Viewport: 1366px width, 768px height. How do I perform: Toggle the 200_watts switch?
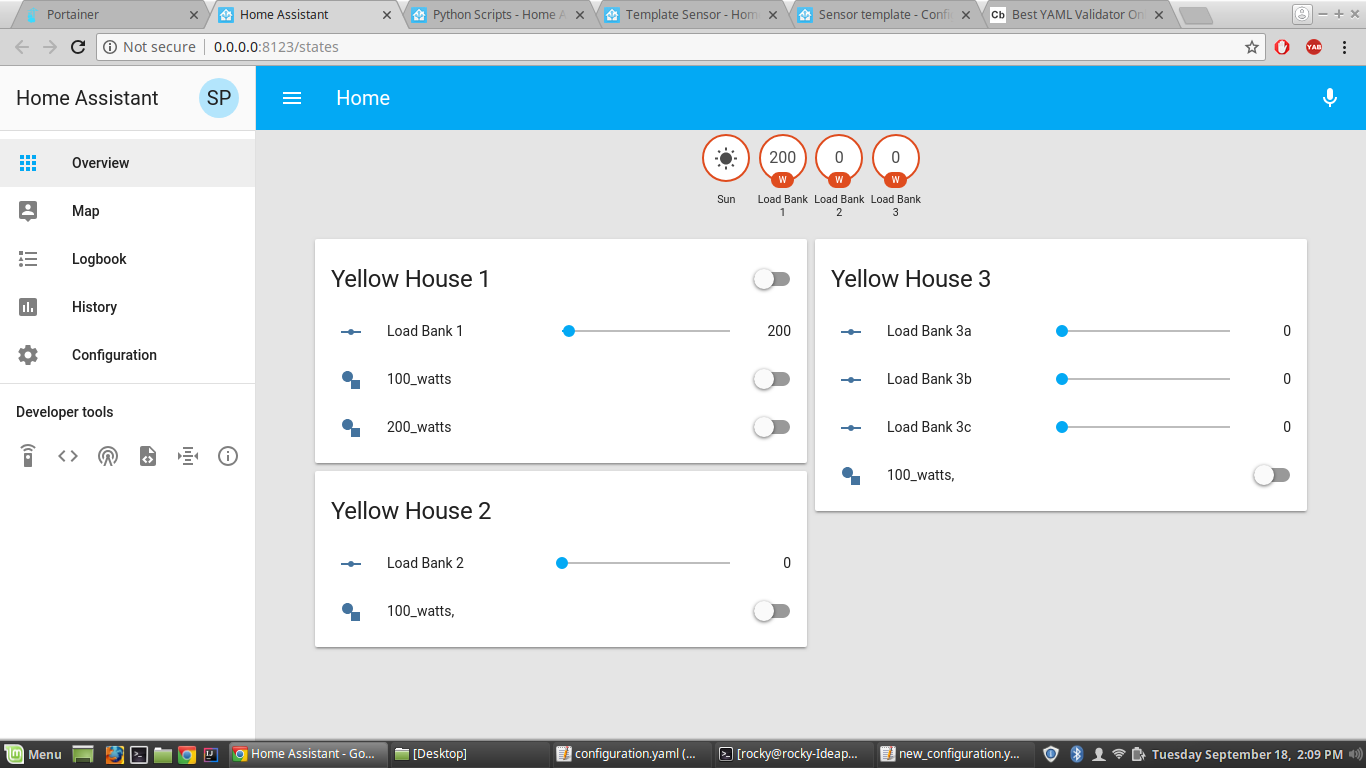(771, 427)
